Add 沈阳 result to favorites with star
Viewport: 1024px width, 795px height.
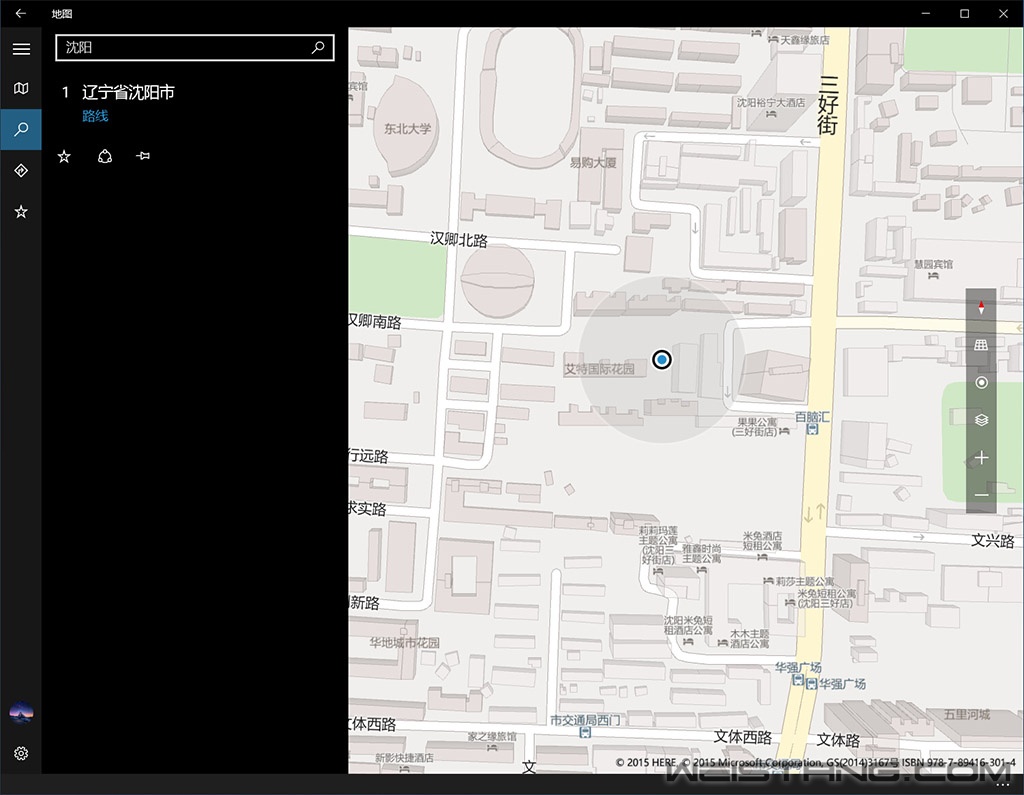point(64,156)
